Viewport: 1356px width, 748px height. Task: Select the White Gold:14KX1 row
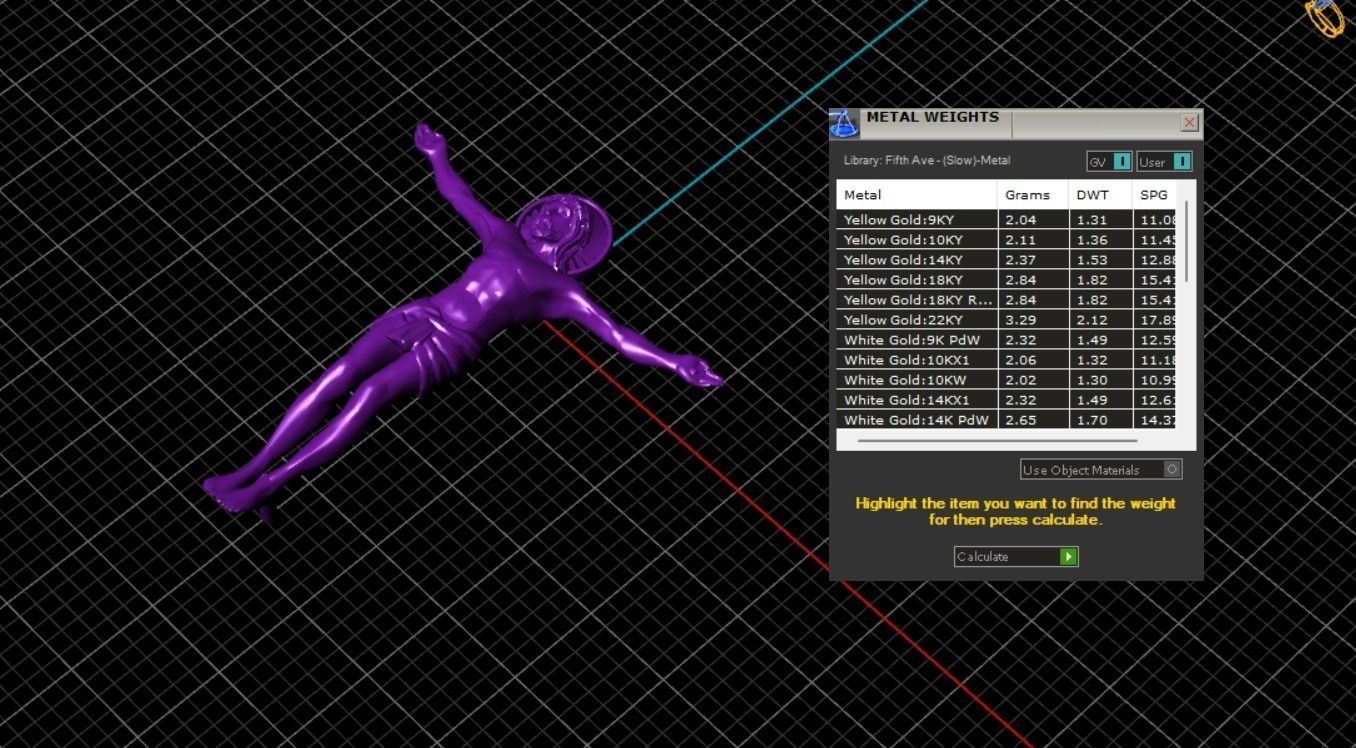(x=1006, y=400)
